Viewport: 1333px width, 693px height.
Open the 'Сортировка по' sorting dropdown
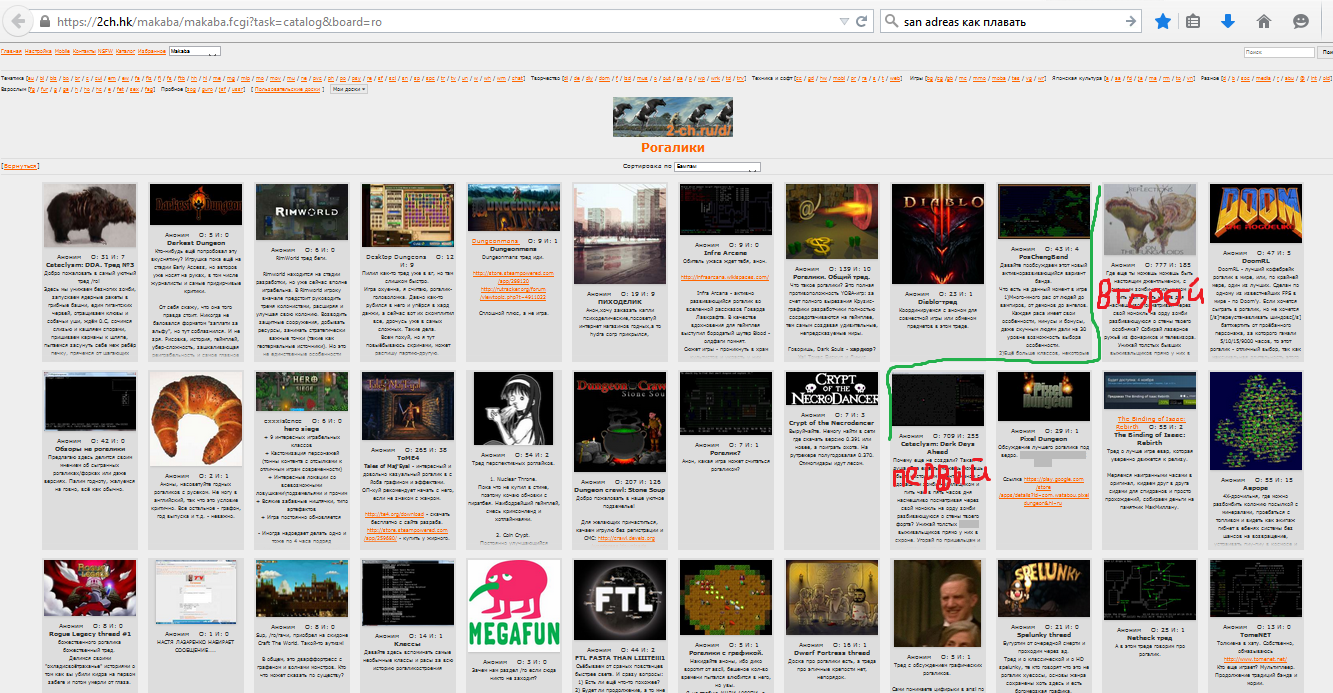click(718, 166)
